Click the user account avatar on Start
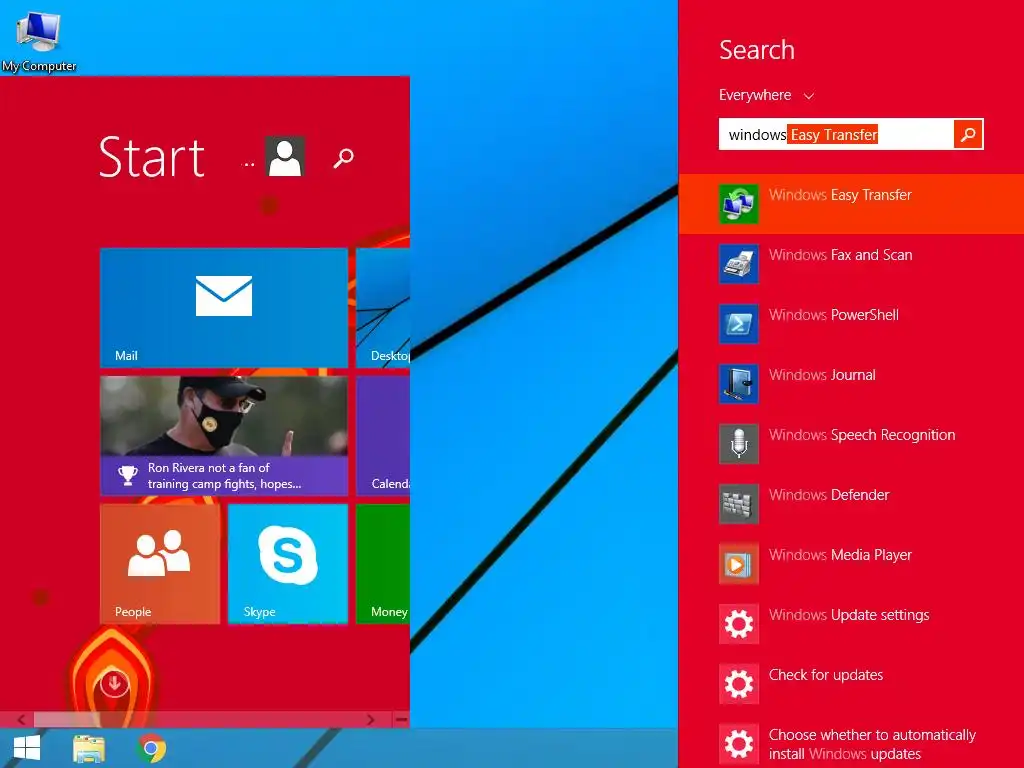 (x=285, y=156)
